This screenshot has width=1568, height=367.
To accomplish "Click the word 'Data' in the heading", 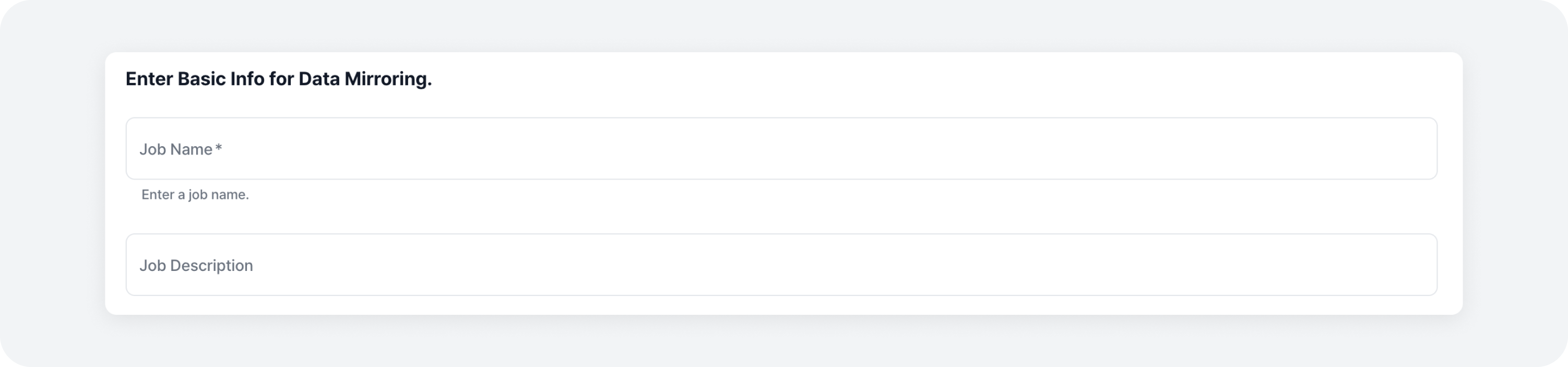I will 319,79.
